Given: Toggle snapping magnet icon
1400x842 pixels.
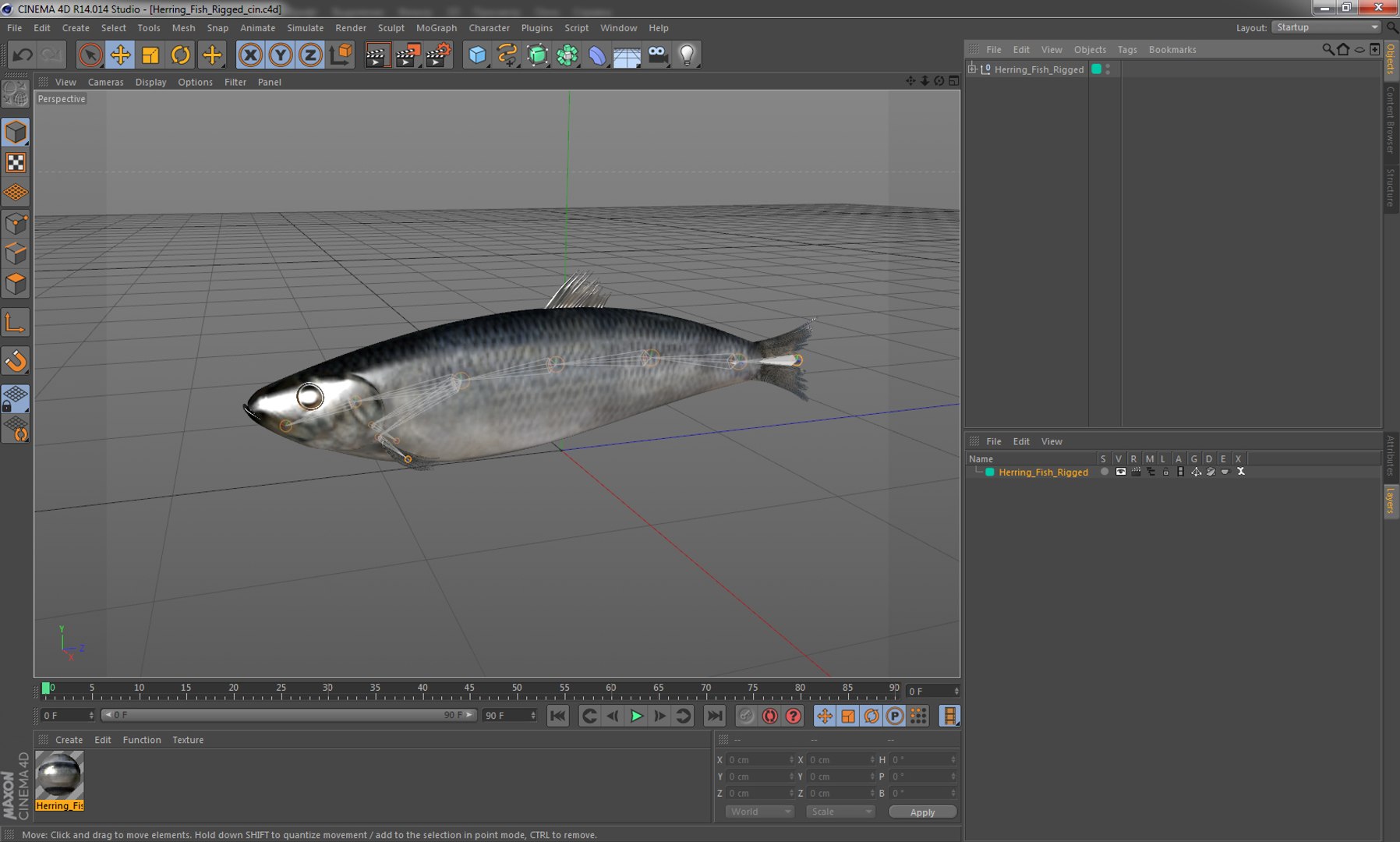Looking at the screenshot, I should [16, 361].
